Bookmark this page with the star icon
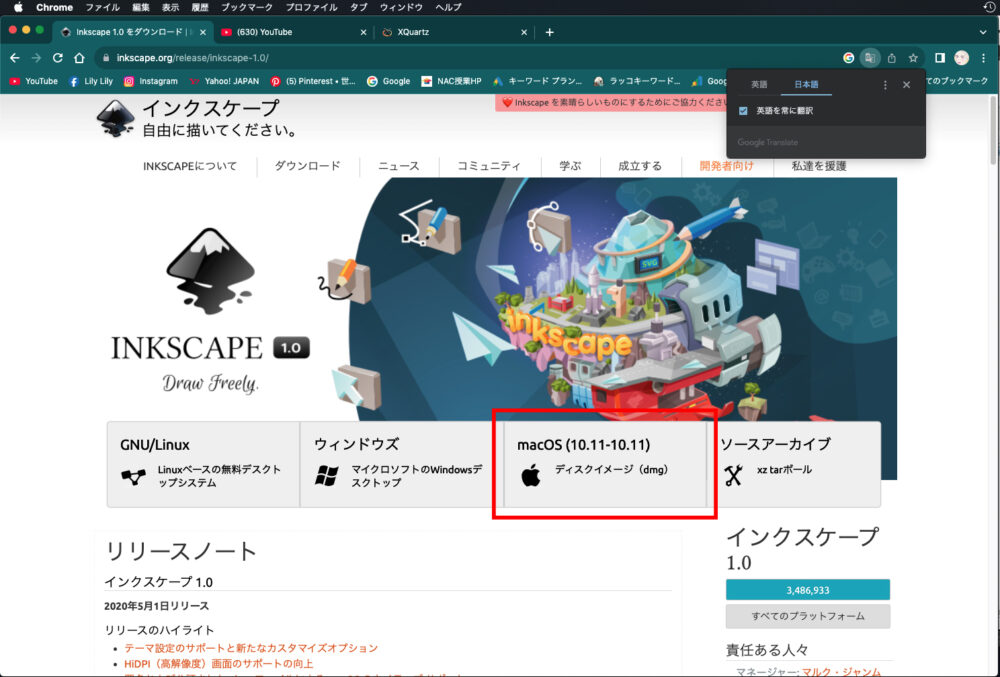The width and height of the screenshot is (1000, 677). tap(913, 58)
